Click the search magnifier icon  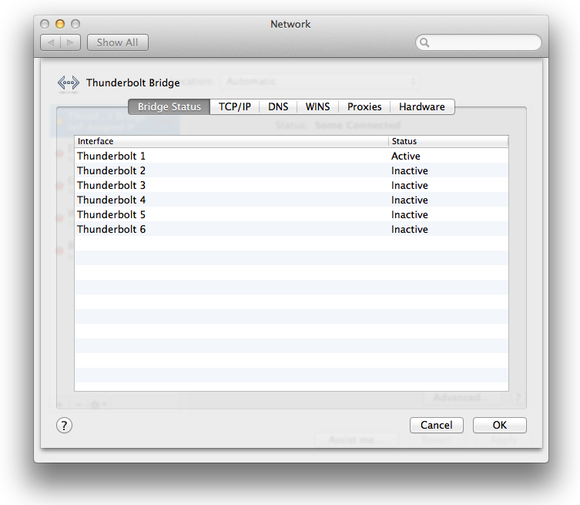pyautogui.click(x=425, y=43)
